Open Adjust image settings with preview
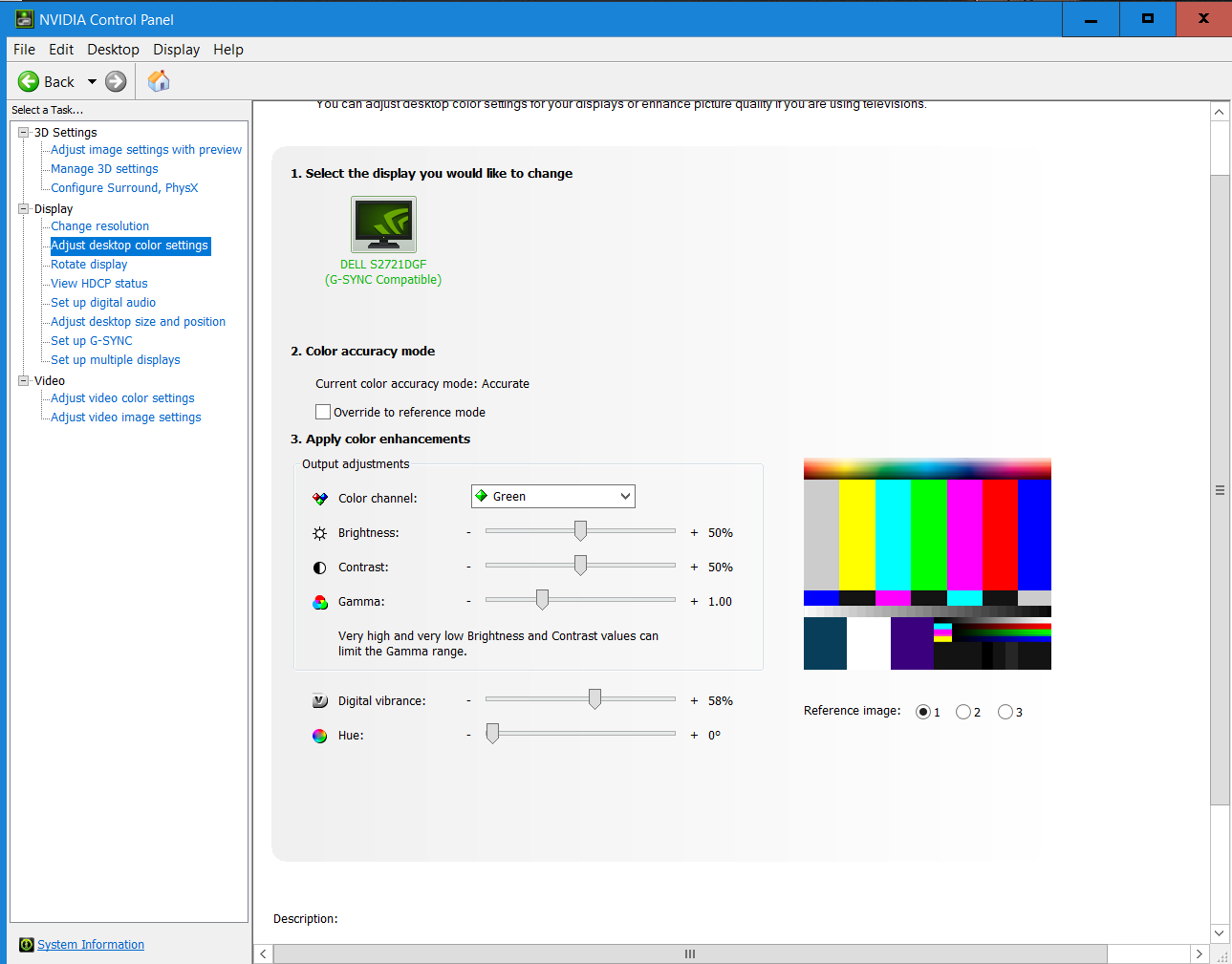Viewport: 1232px width, 964px height. (146, 150)
